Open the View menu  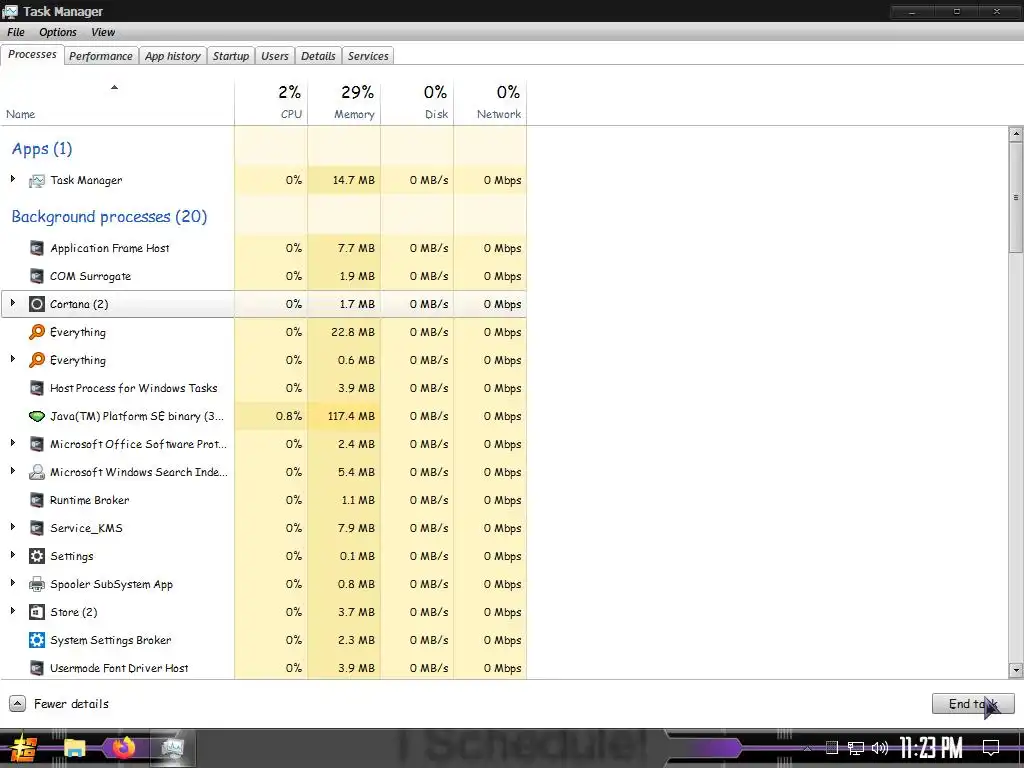click(103, 32)
